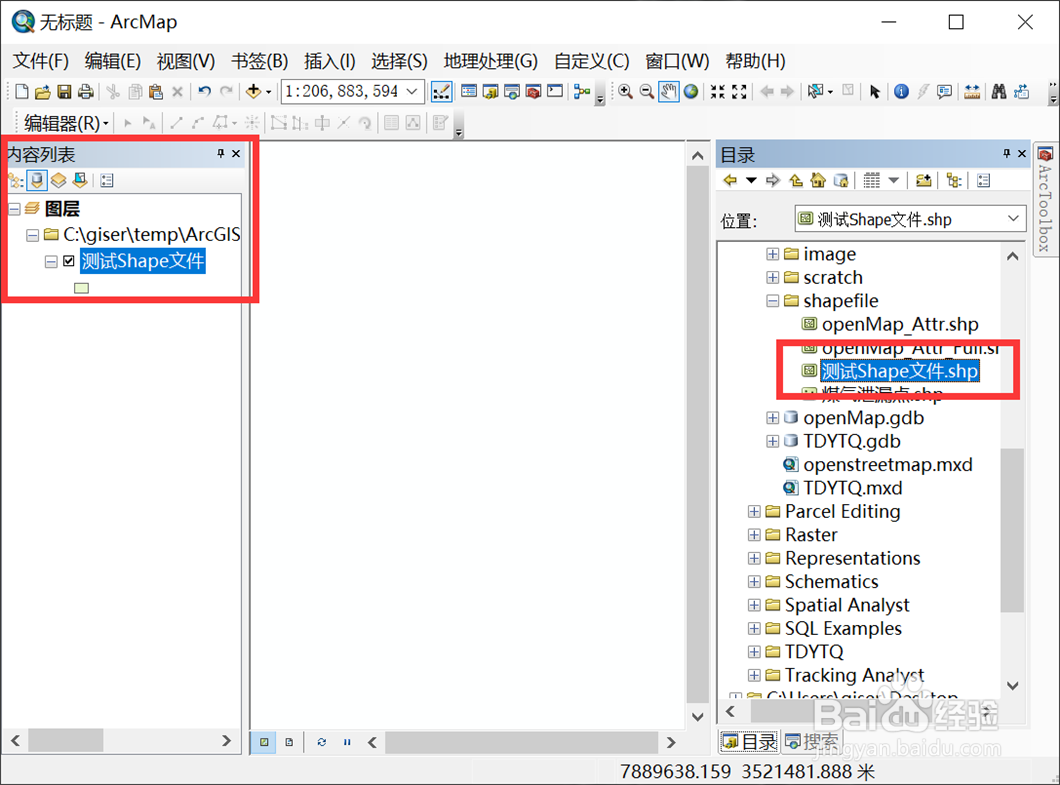Switch to List By Drawing Order
The image size is (1060, 785).
[15, 181]
